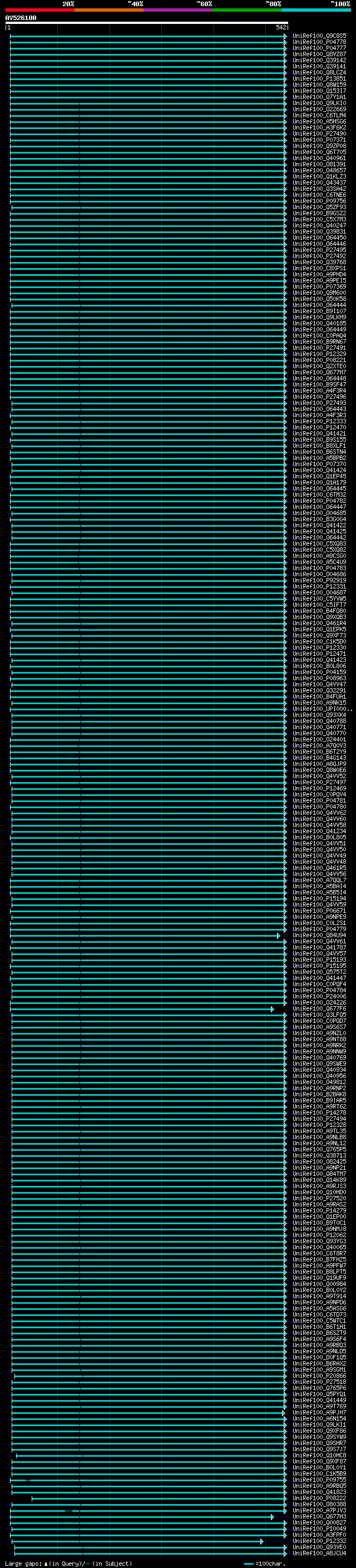Image resolution: width=356 pixels, height=1568 pixels.
Task: Click hit label UniRef100_Q10HC8
Action: point(319,1455)
